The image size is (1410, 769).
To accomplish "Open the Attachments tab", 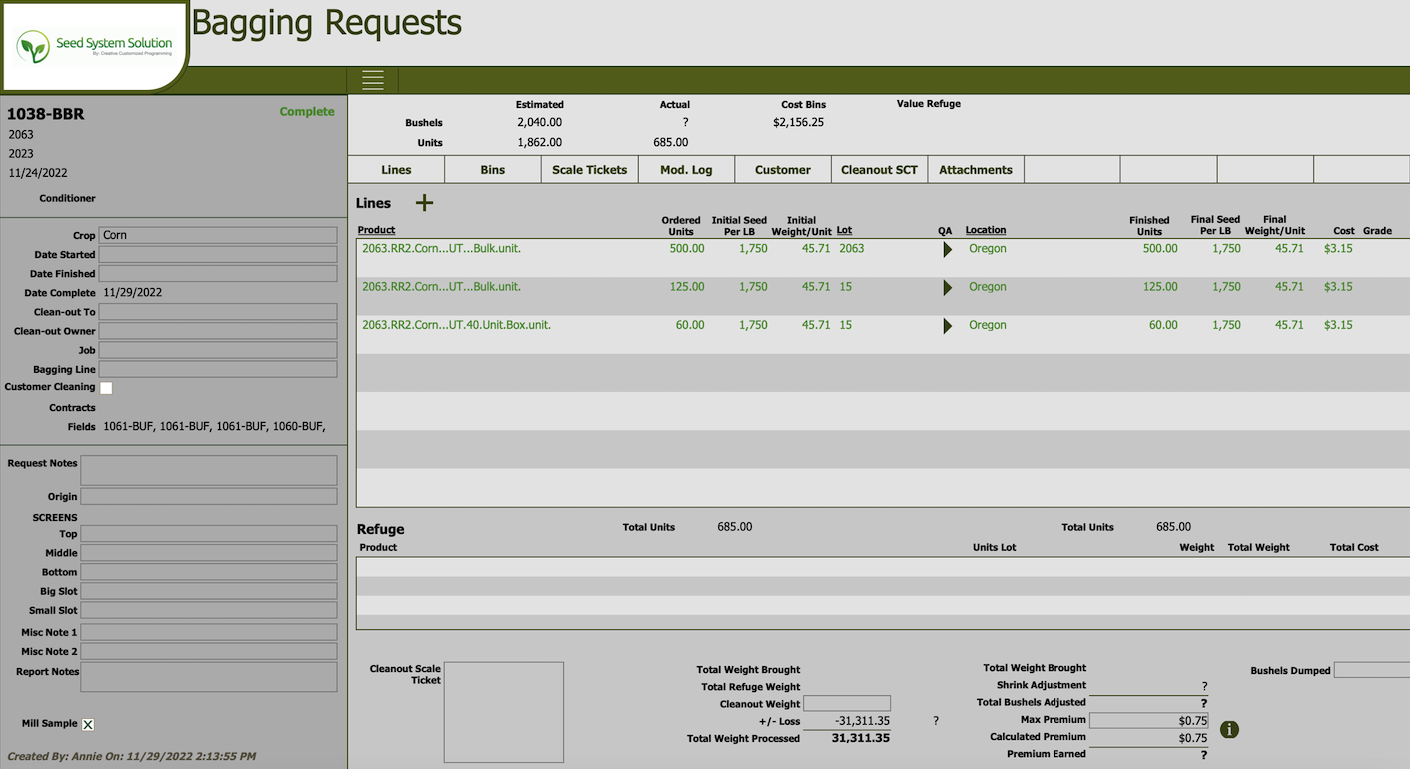I will pyautogui.click(x=975, y=170).
